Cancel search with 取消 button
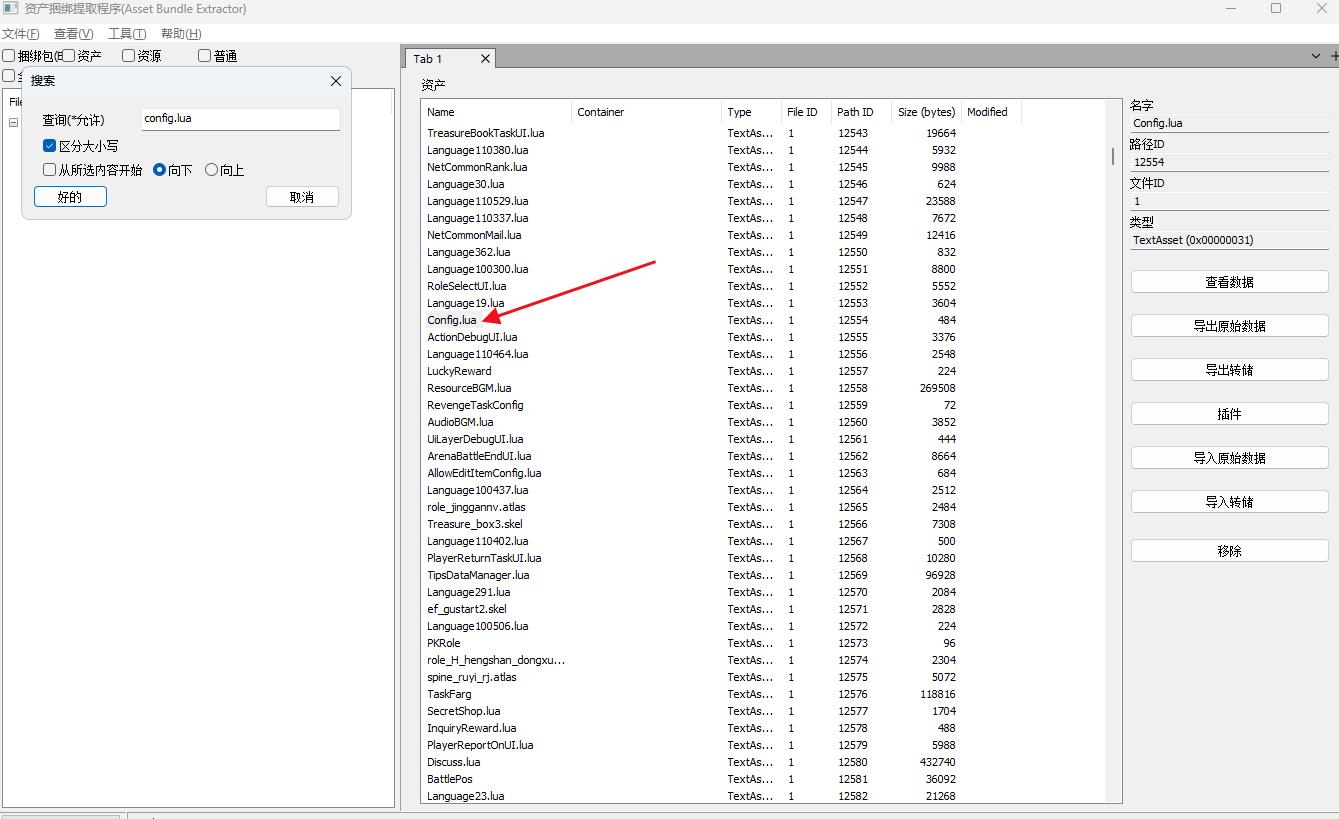Viewport: 1339px width, 819px height. coord(302,197)
